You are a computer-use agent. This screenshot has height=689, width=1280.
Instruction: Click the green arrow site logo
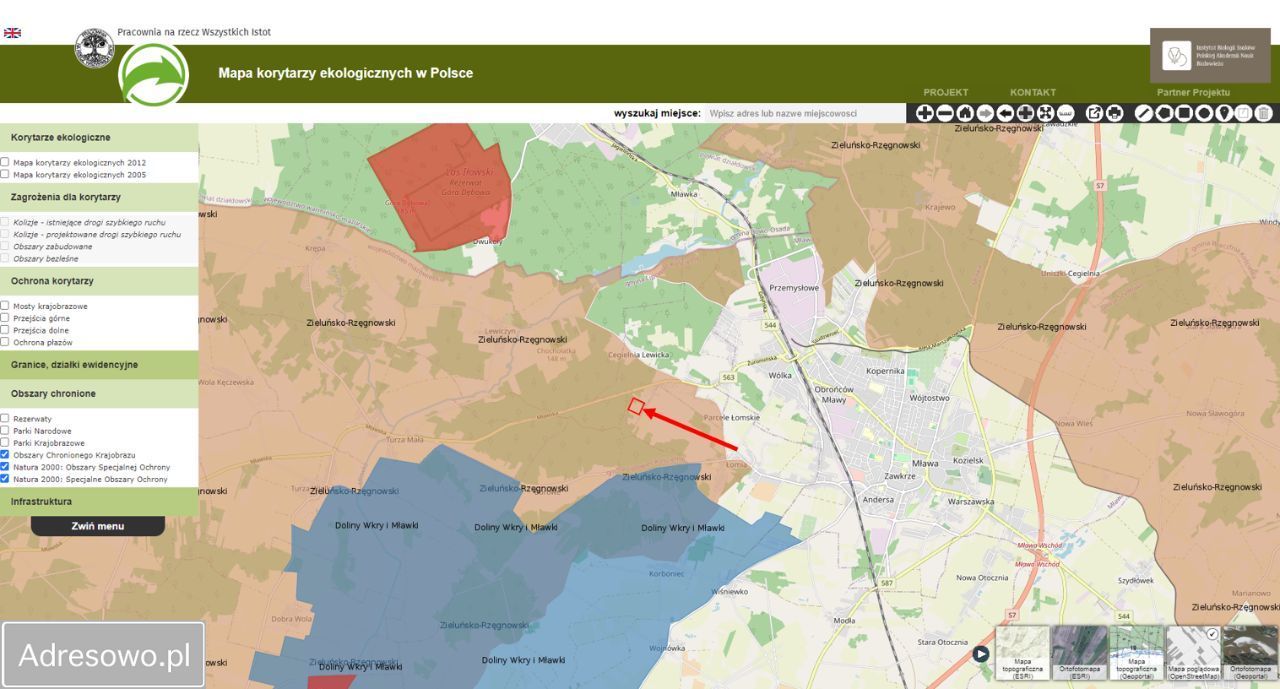click(x=153, y=73)
